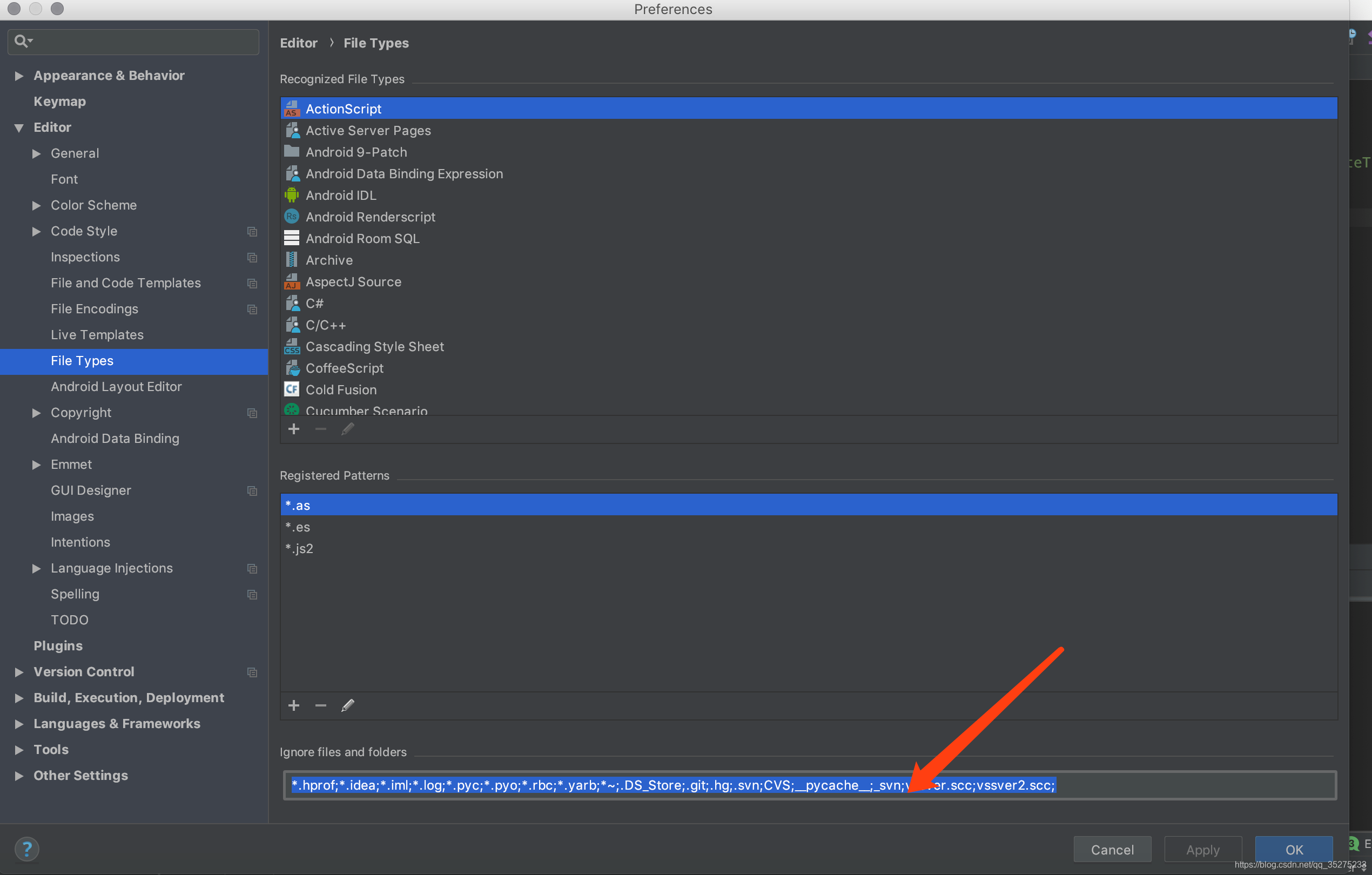Expand Appearance & Behavior section
Image resolution: width=1372 pixels, height=875 pixels.
point(19,76)
